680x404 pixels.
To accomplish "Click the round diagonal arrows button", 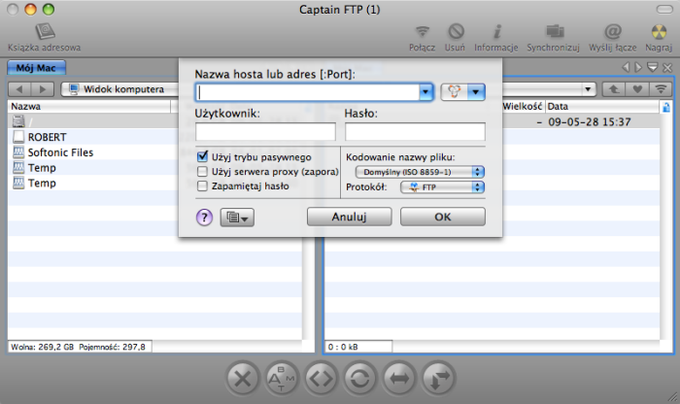I will tap(438, 378).
